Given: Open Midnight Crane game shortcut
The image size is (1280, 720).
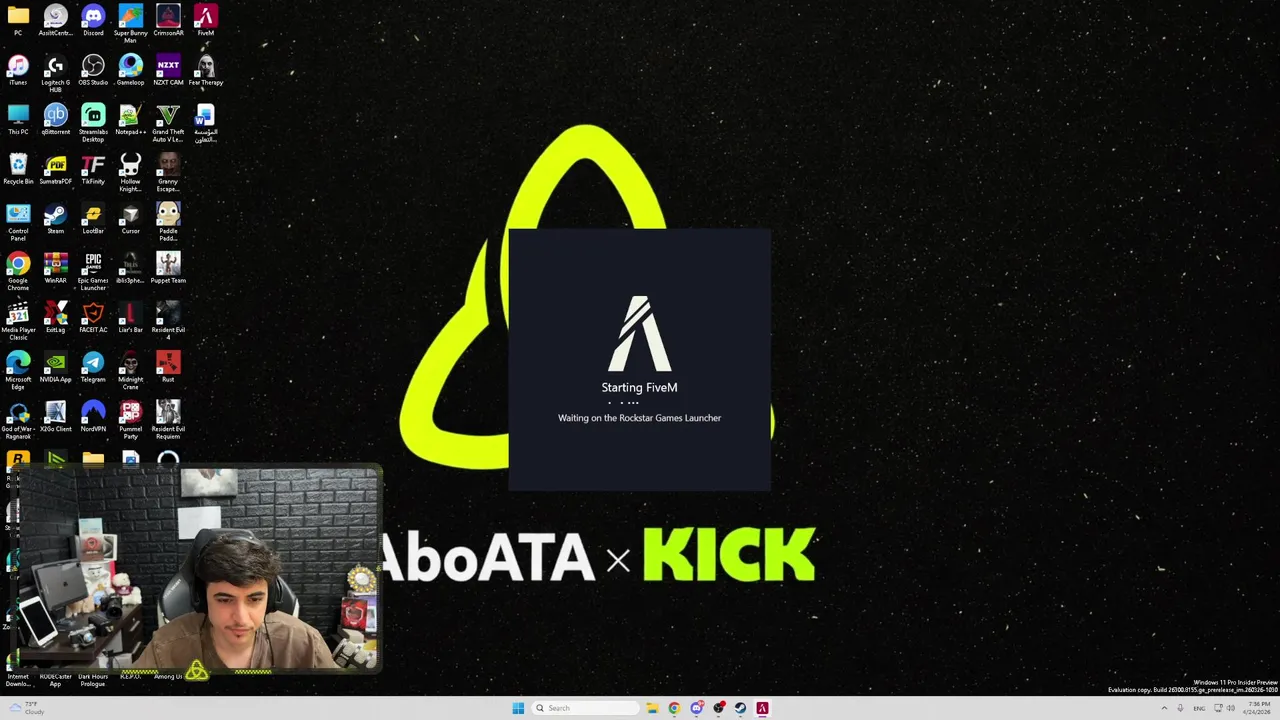Looking at the screenshot, I should (130, 371).
